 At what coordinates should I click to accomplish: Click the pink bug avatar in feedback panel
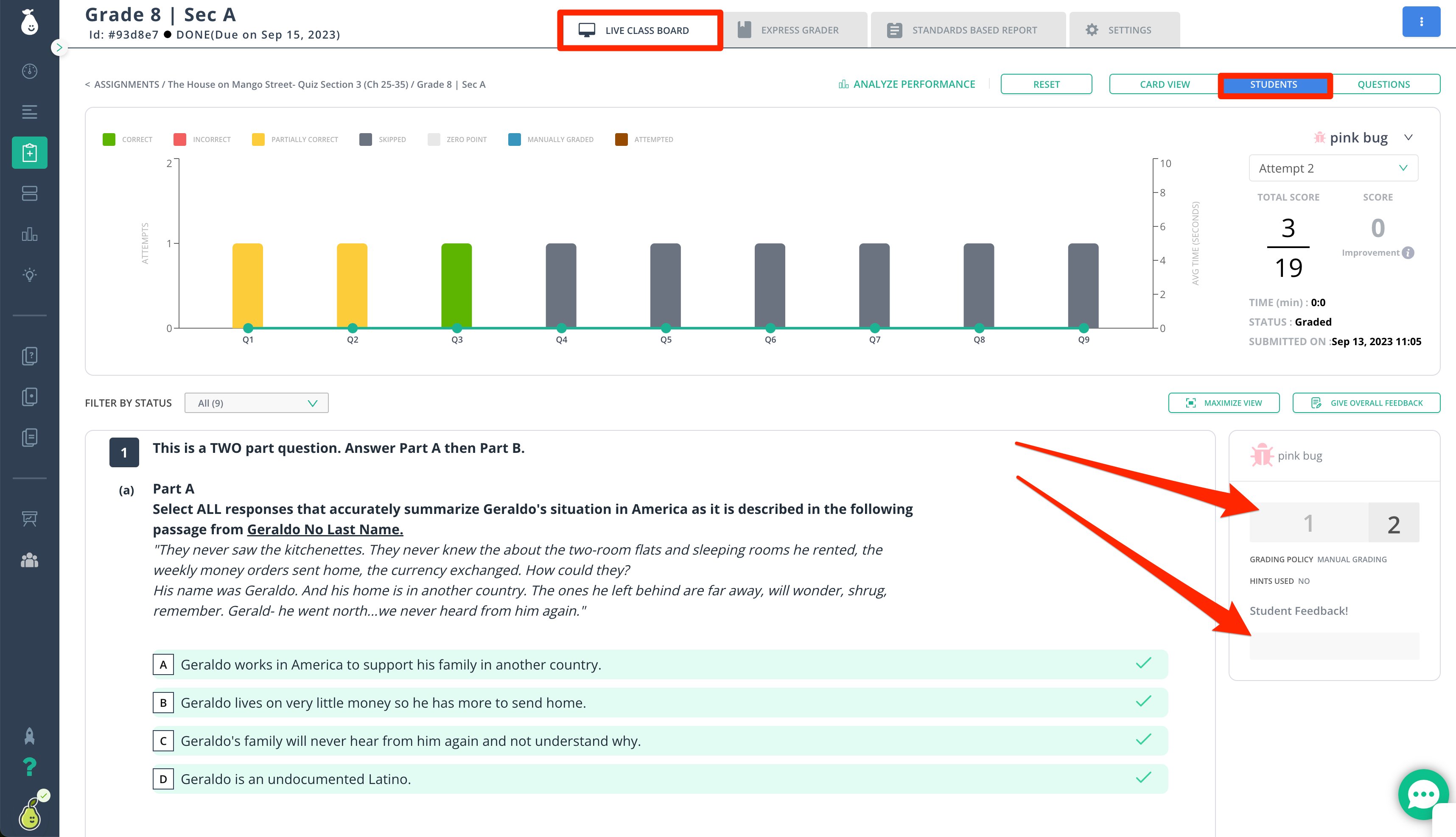[1262, 455]
